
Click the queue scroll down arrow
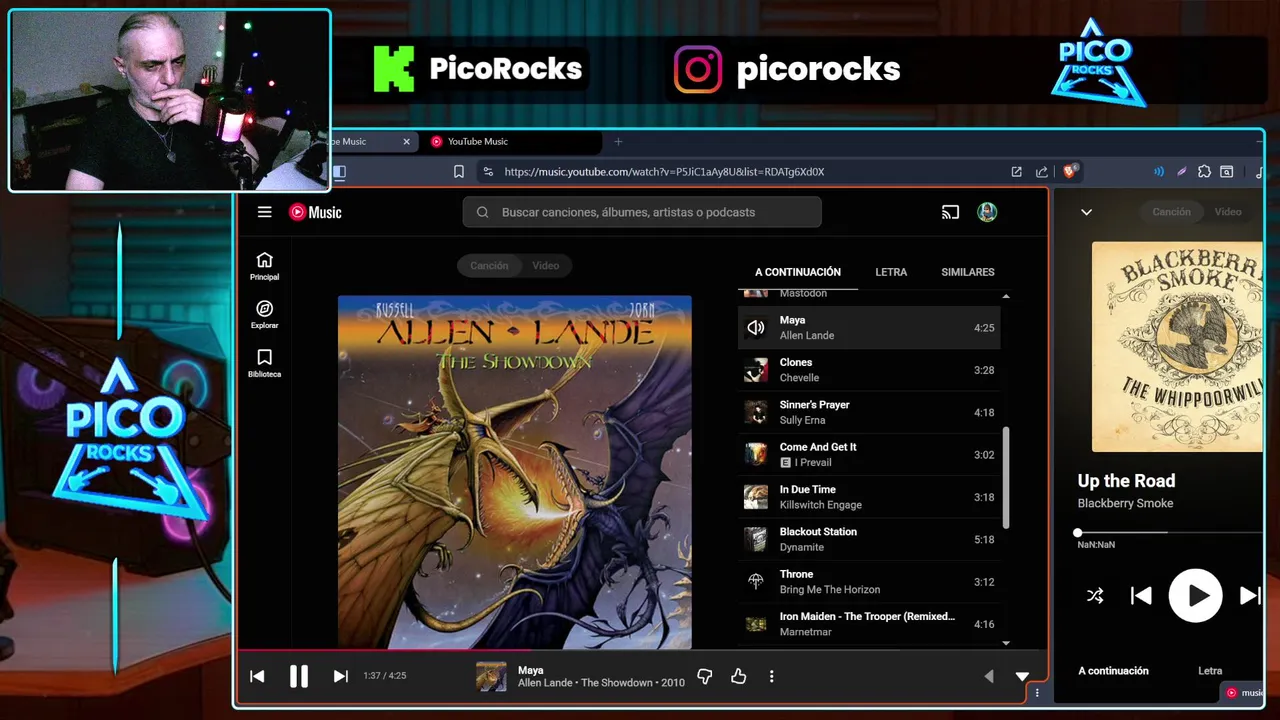(x=1006, y=643)
